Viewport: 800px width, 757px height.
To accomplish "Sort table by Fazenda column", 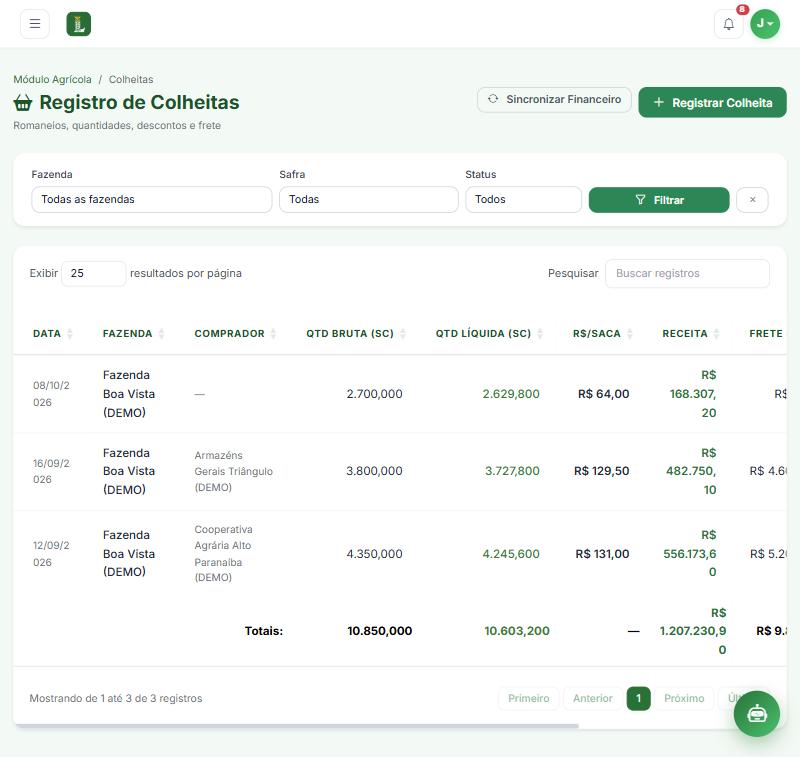I will (133, 334).
